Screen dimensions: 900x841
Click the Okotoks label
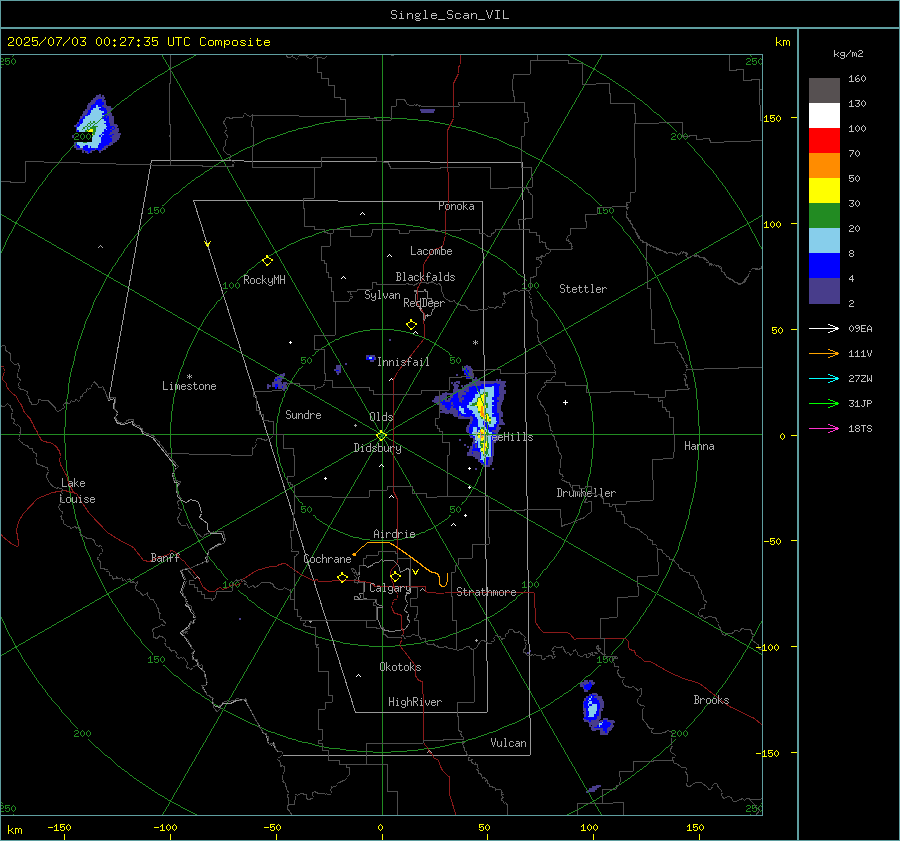pyautogui.click(x=400, y=667)
